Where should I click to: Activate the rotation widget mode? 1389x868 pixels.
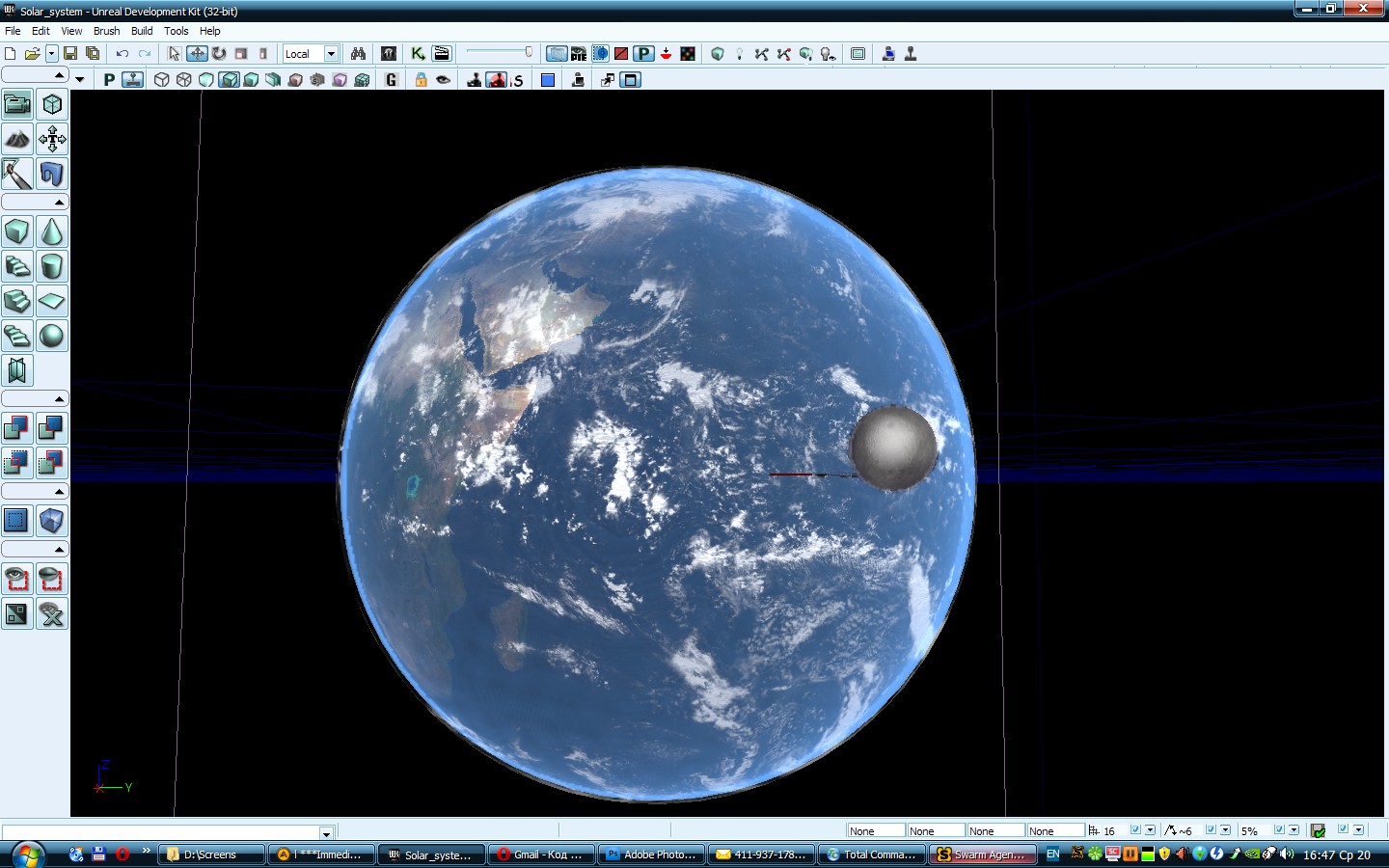pos(219,54)
